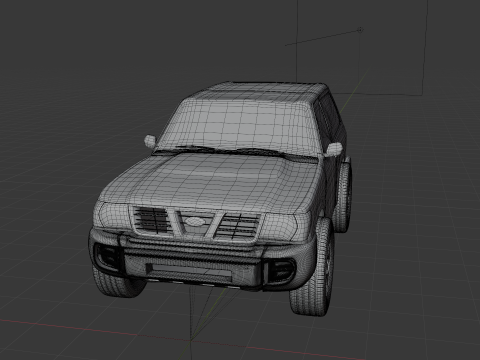Click the point light object above the car
Image resolution: width=480 pixels, height=360 pixels.
pyautogui.click(x=360, y=30)
